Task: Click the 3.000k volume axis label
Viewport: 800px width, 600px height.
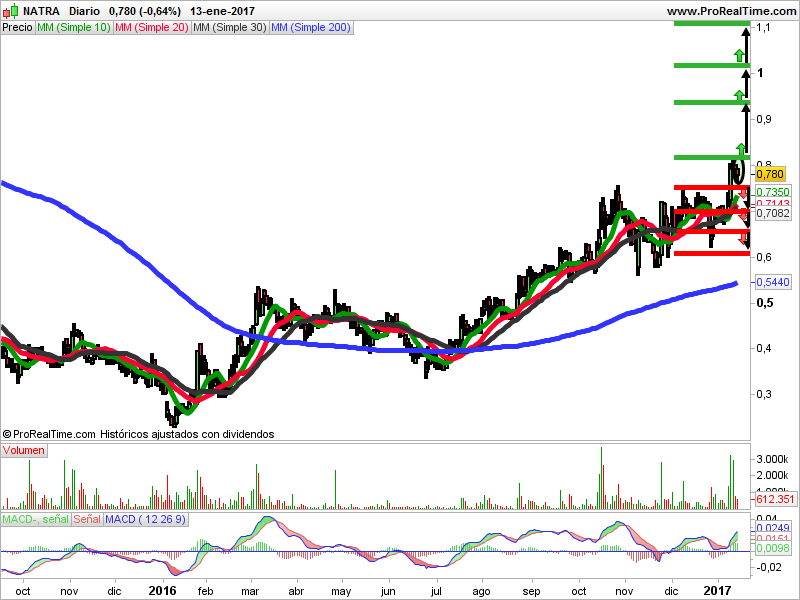Action: coord(772,459)
